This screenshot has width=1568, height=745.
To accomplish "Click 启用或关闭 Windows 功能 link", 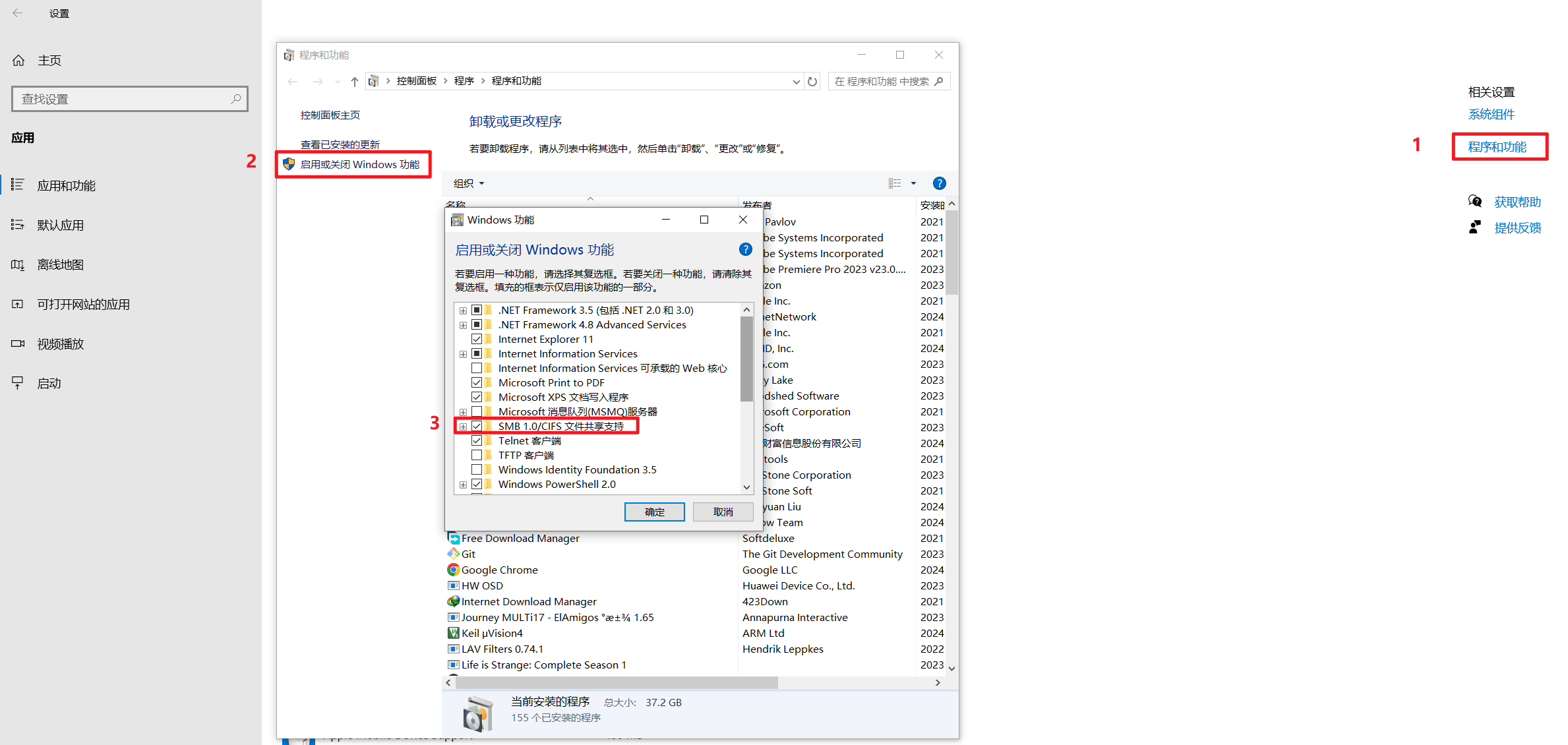I will point(360,165).
